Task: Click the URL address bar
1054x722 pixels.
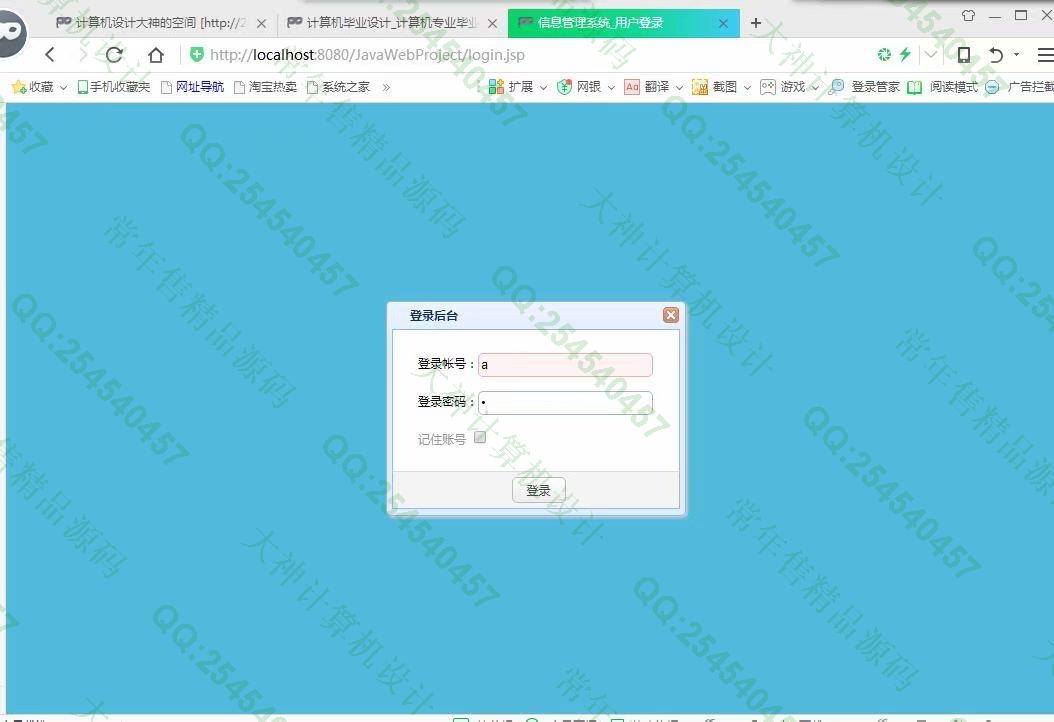Action: coord(367,54)
